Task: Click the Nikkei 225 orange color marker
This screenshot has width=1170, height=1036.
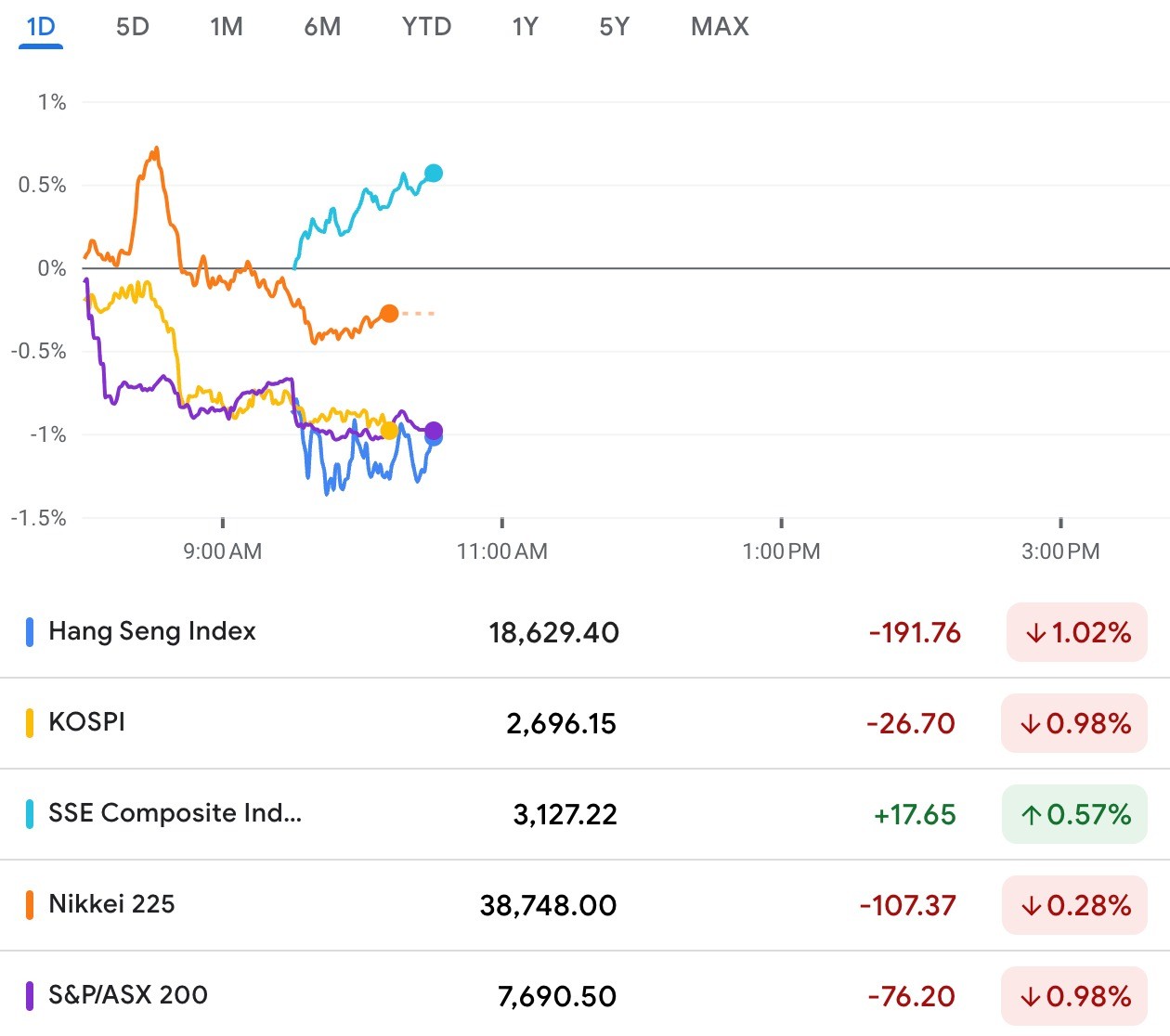Action: [x=30, y=905]
